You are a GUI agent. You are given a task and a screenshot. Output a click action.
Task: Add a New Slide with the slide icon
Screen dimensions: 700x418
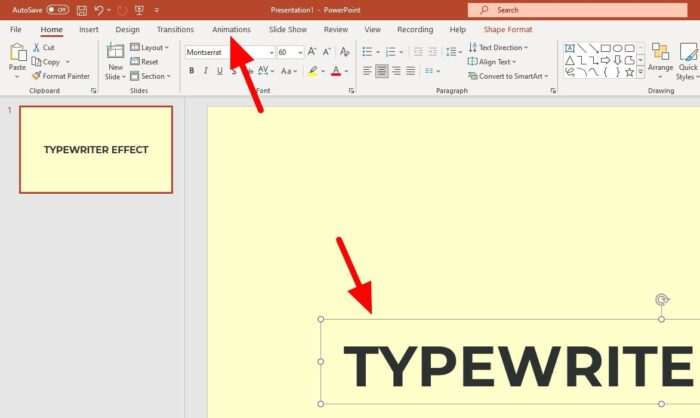coord(115,52)
